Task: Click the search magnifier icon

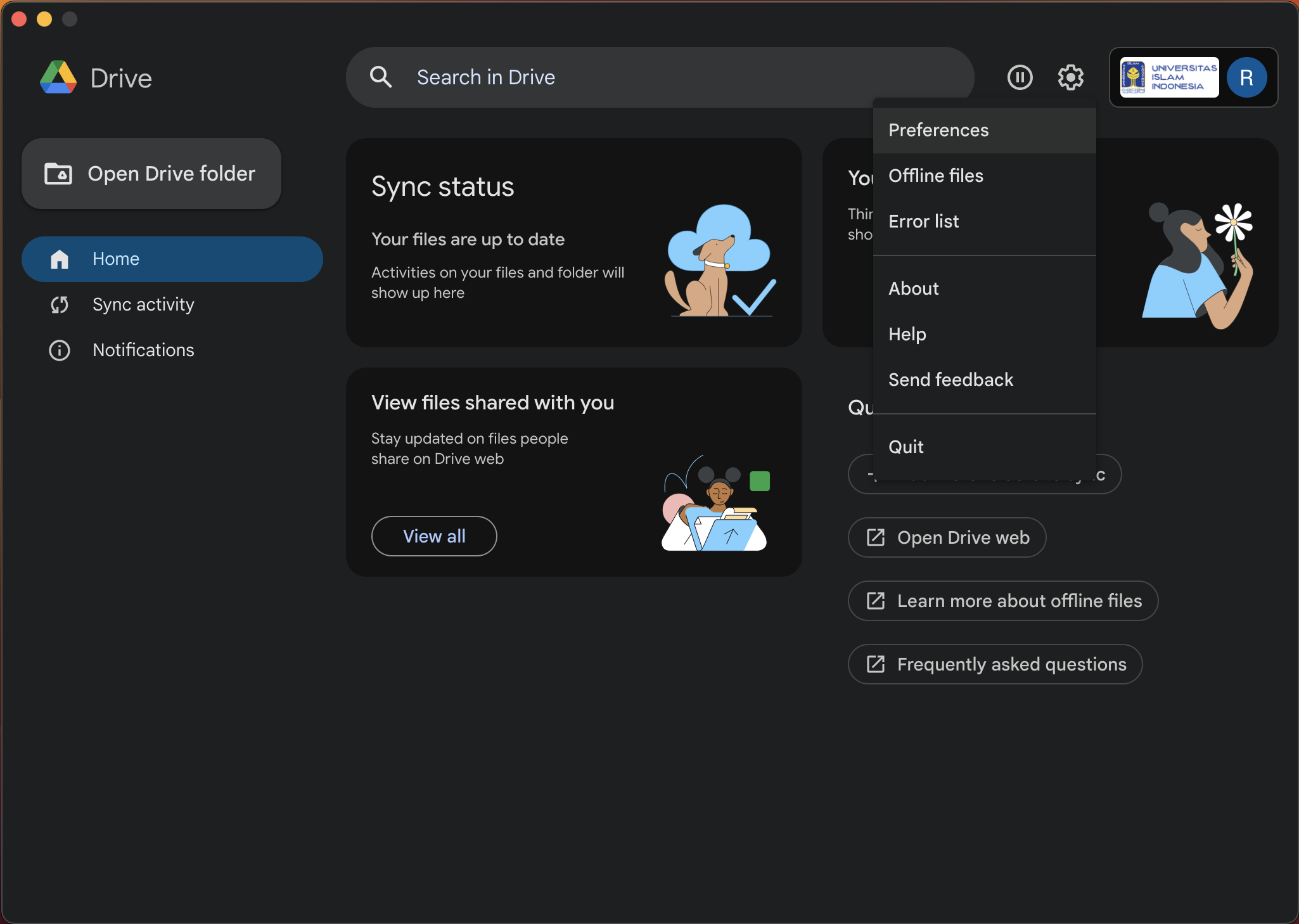Action: pos(381,77)
